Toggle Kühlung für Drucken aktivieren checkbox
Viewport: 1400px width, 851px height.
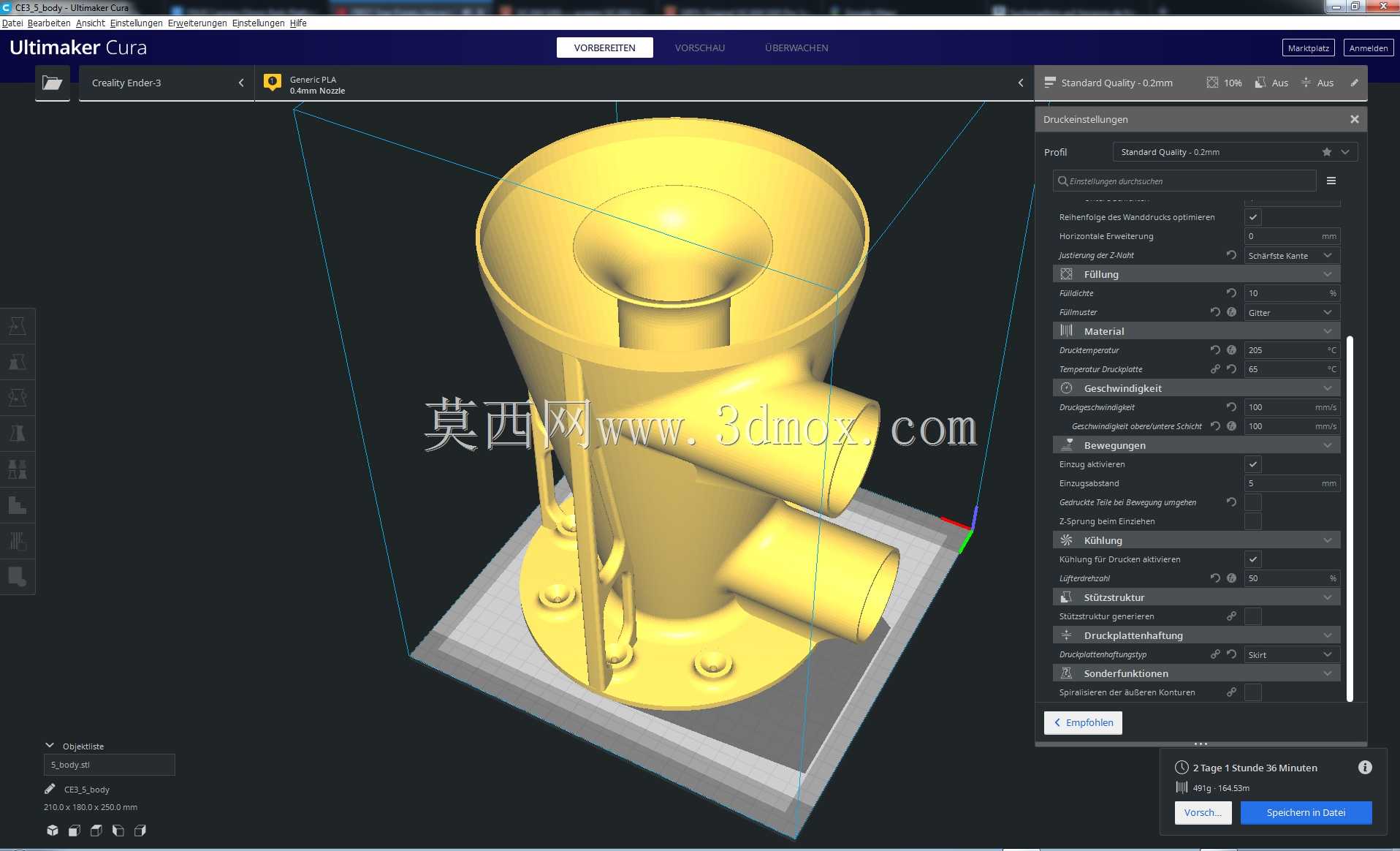click(x=1253, y=559)
